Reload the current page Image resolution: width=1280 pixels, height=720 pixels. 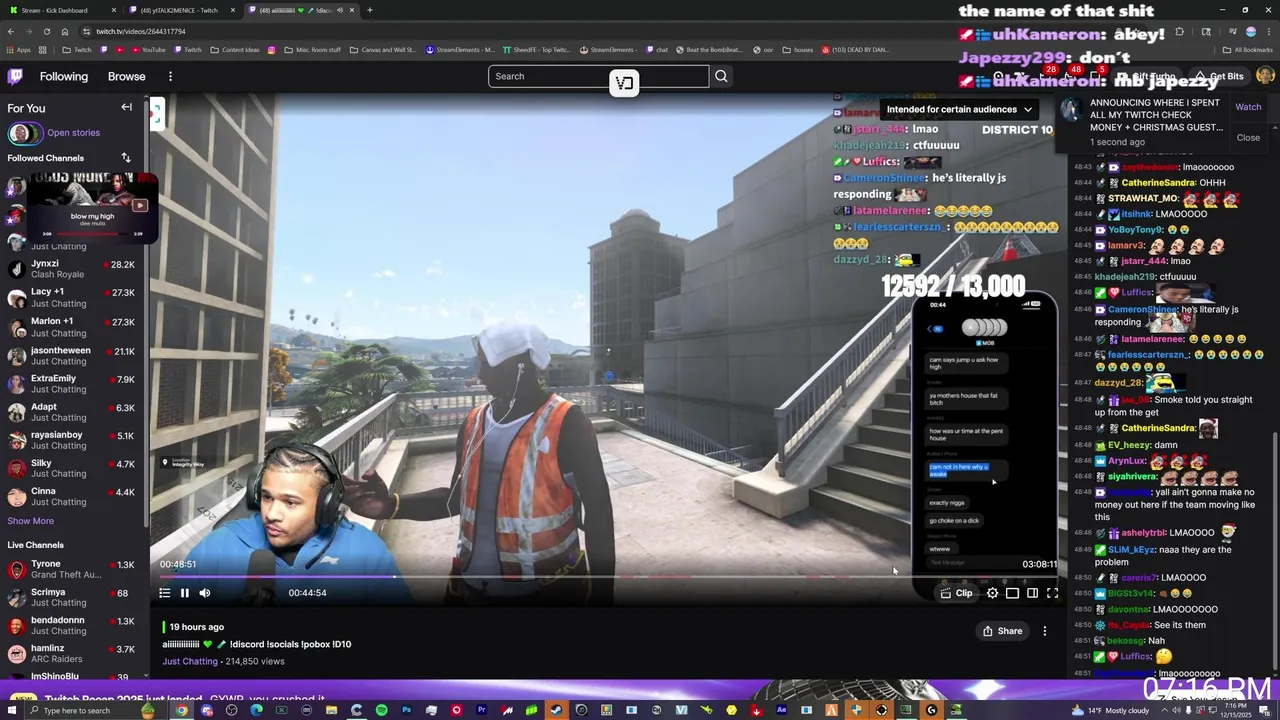tap(46, 31)
